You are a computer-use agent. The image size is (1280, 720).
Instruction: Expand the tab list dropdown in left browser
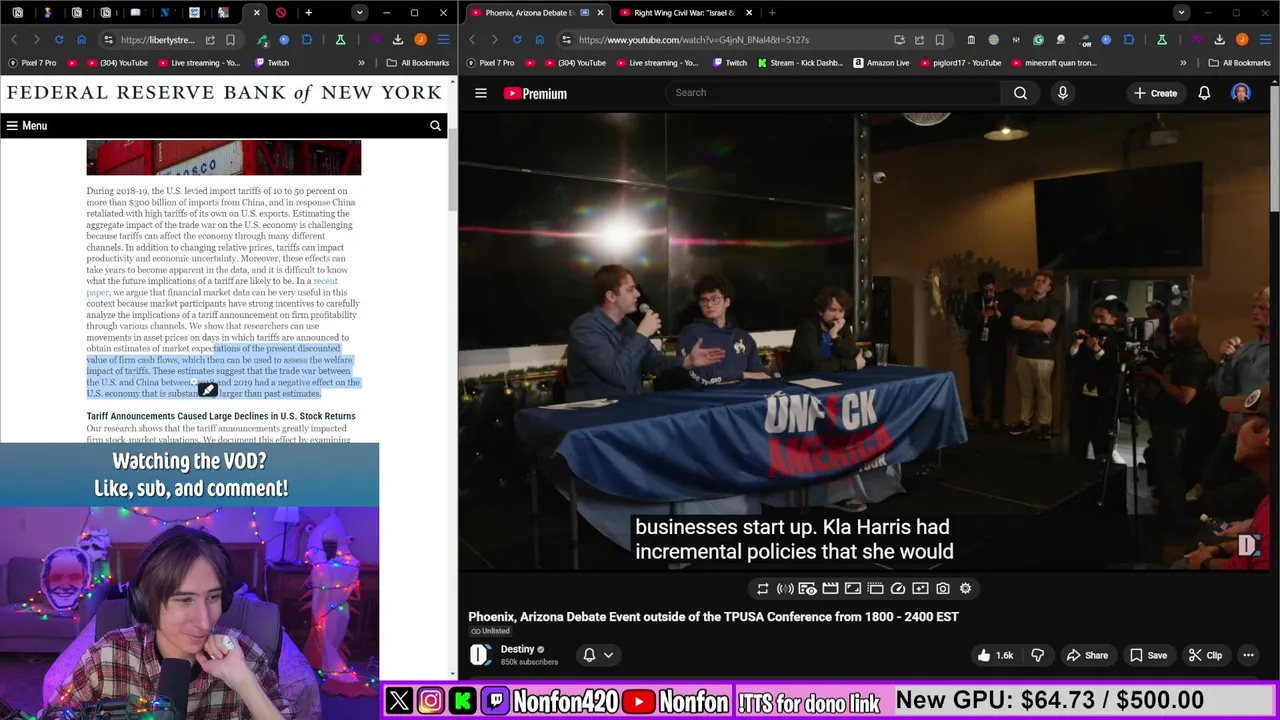pos(359,13)
